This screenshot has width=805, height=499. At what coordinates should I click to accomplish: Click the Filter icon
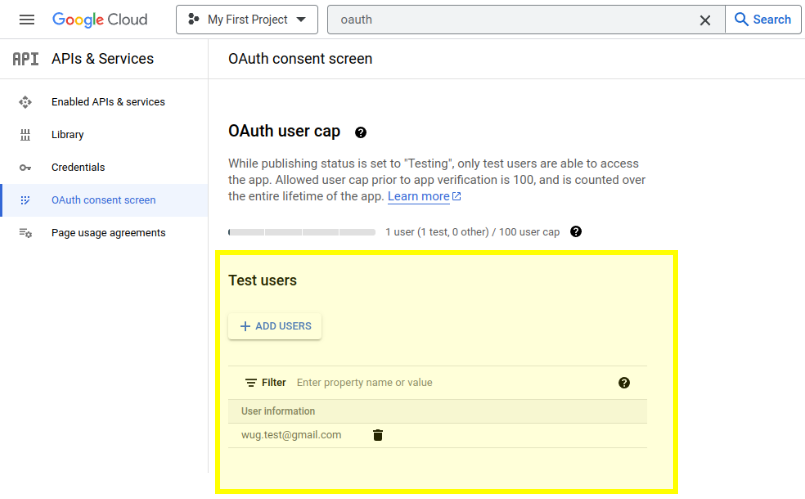coord(251,382)
